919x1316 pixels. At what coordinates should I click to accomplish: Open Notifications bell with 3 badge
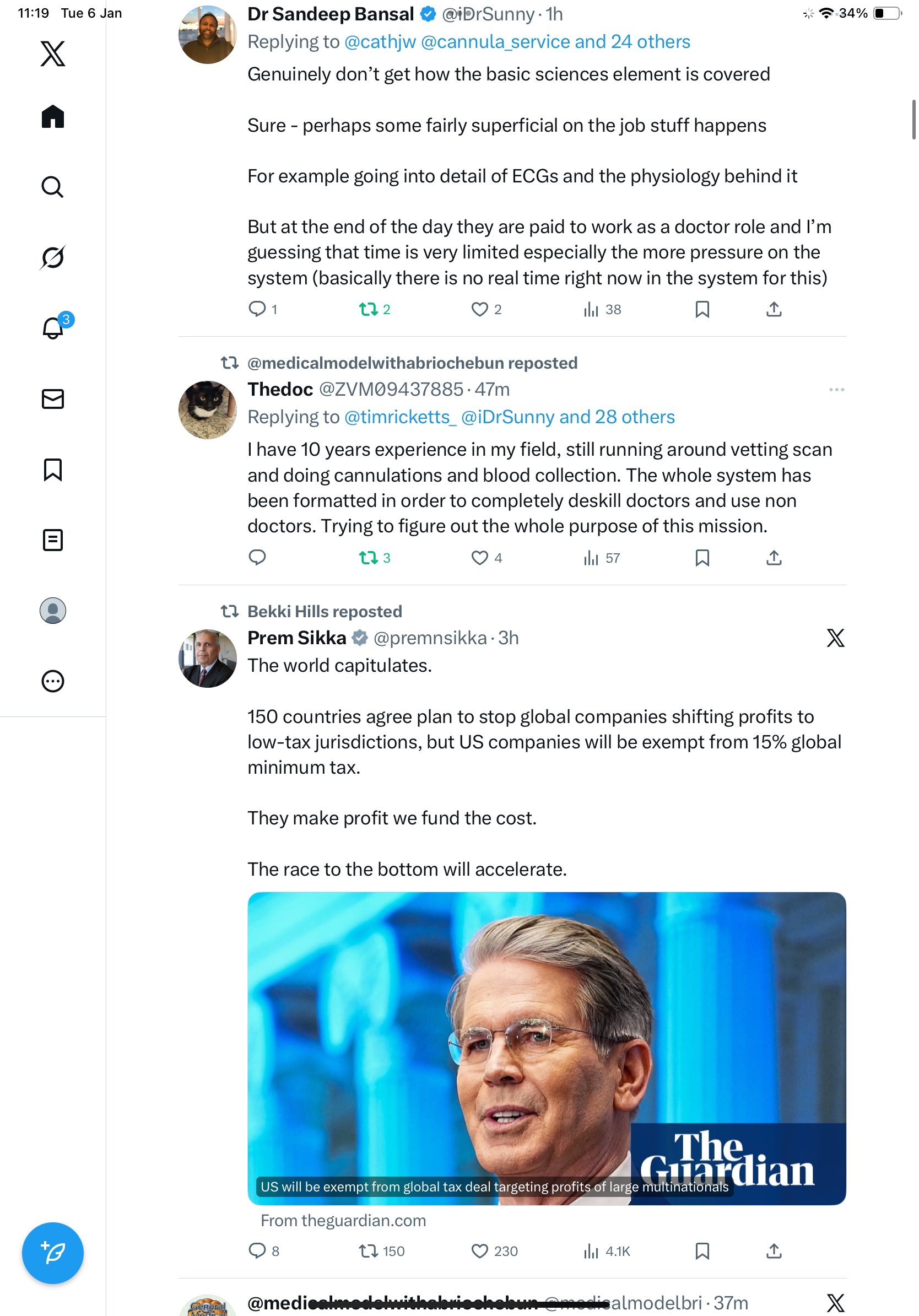coord(53,328)
